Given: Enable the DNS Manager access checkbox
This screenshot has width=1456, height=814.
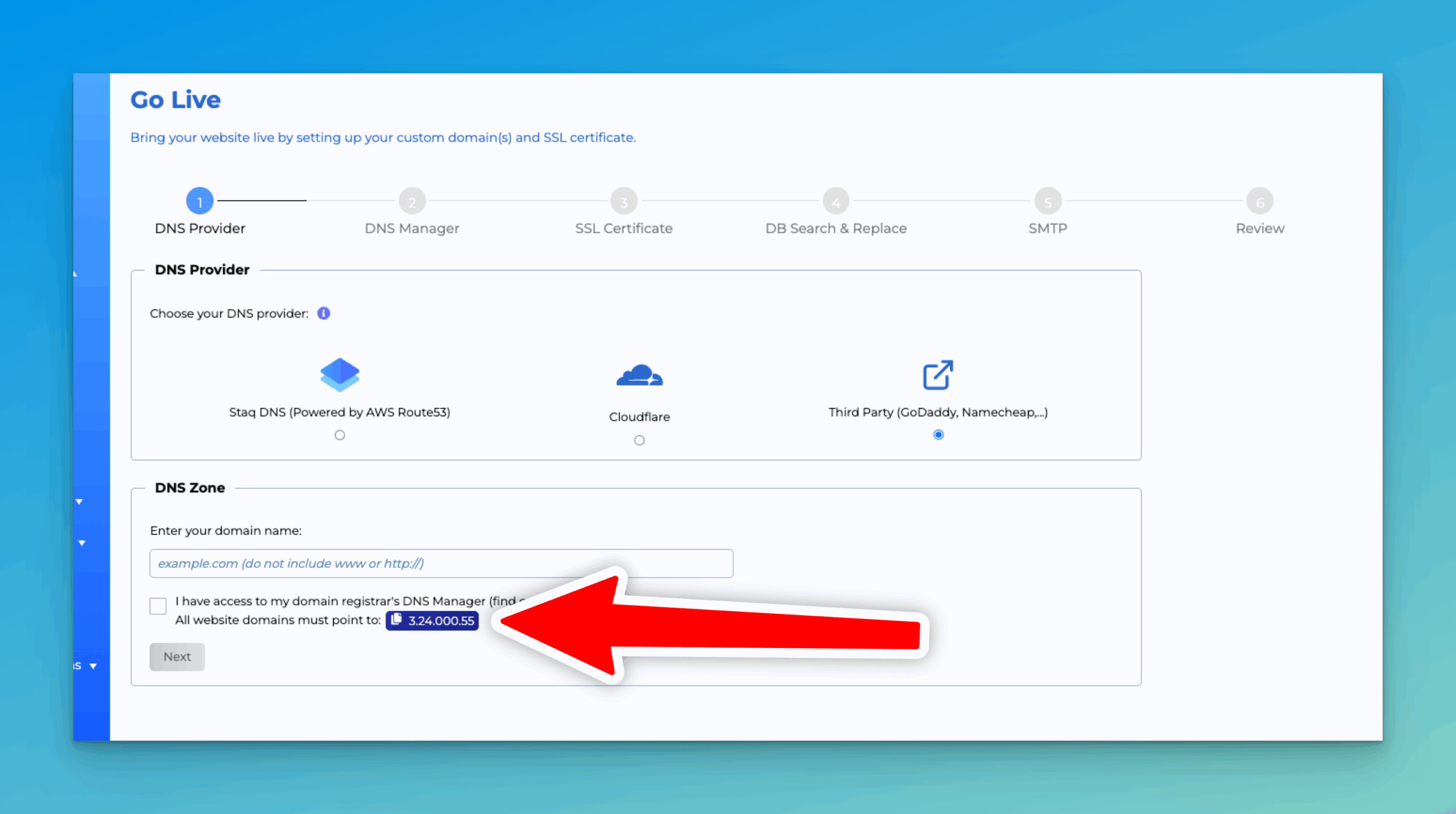Looking at the screenshot, I should (x=158, y=607).
